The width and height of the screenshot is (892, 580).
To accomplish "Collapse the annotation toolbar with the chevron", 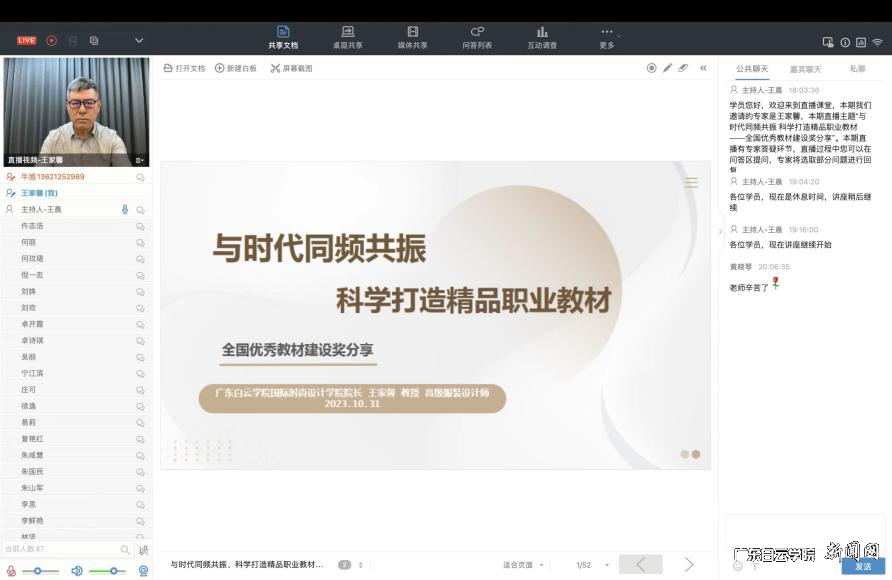I will pos(703,68).
